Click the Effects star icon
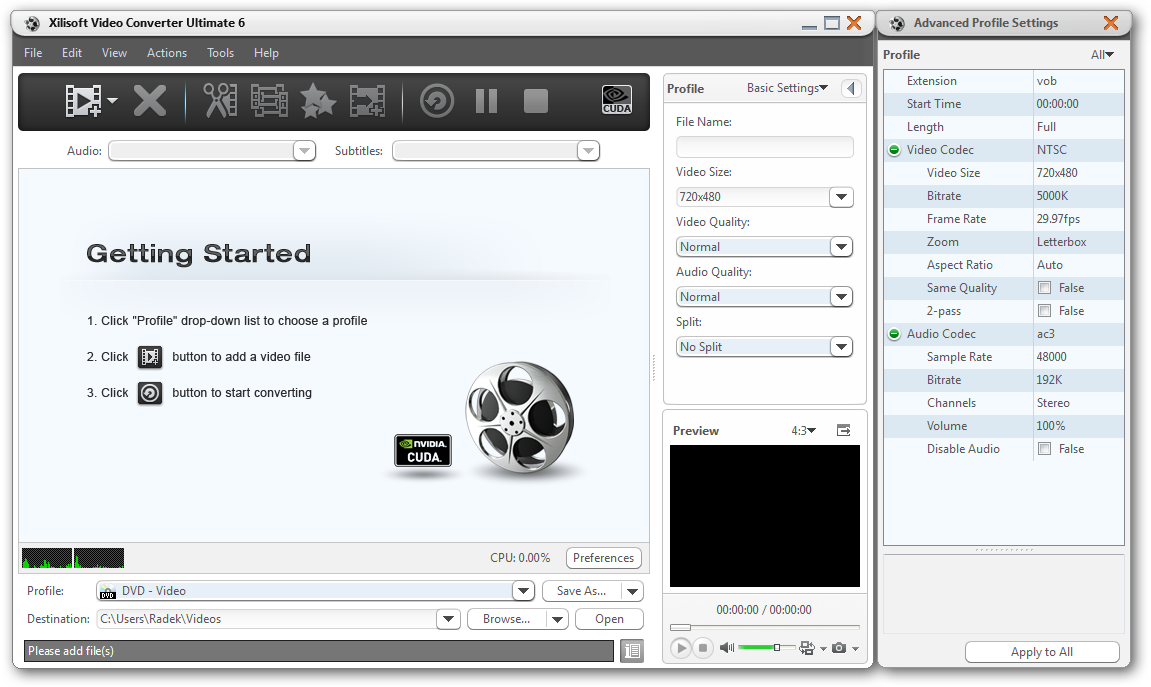Screen dimensions: 1151x687 tap(318, 101)
